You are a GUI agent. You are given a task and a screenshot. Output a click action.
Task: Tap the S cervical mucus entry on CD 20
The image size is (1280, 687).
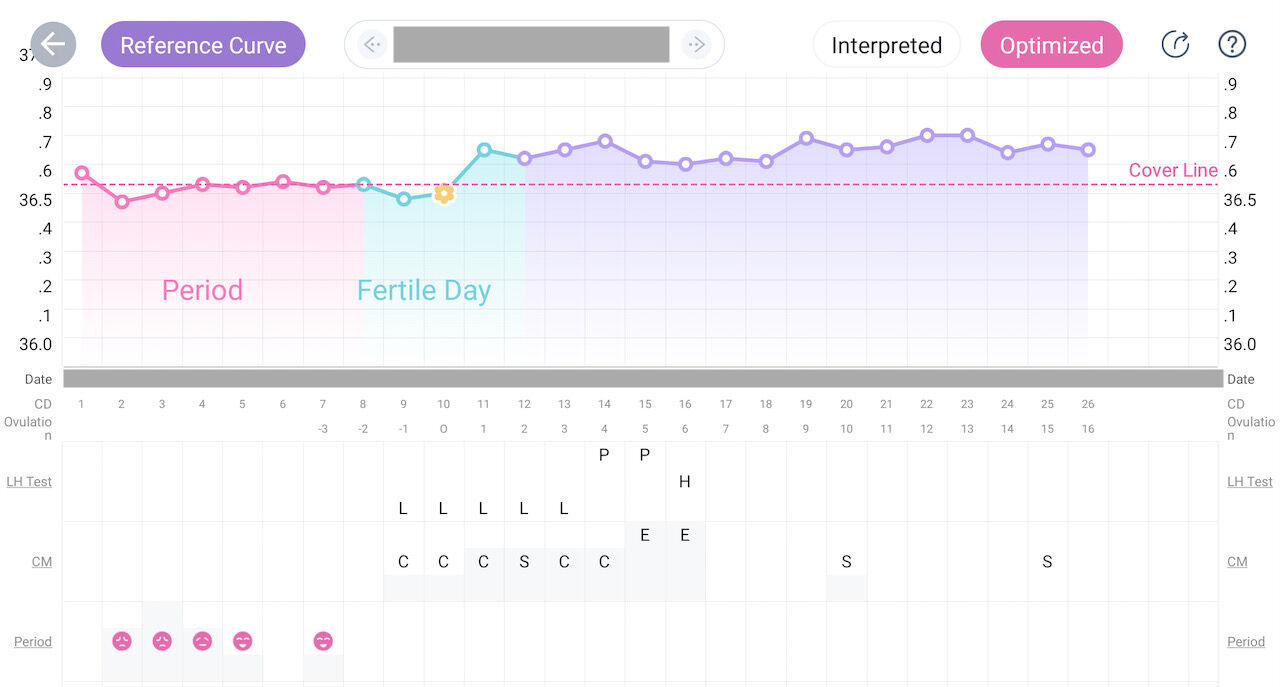pos(846,562)
